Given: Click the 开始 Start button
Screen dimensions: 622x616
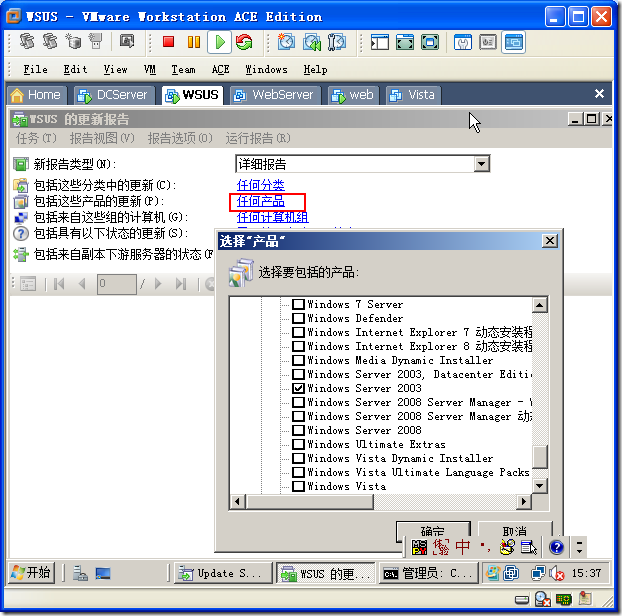Looking at the screenshot, I should click(x=31, y=573).
